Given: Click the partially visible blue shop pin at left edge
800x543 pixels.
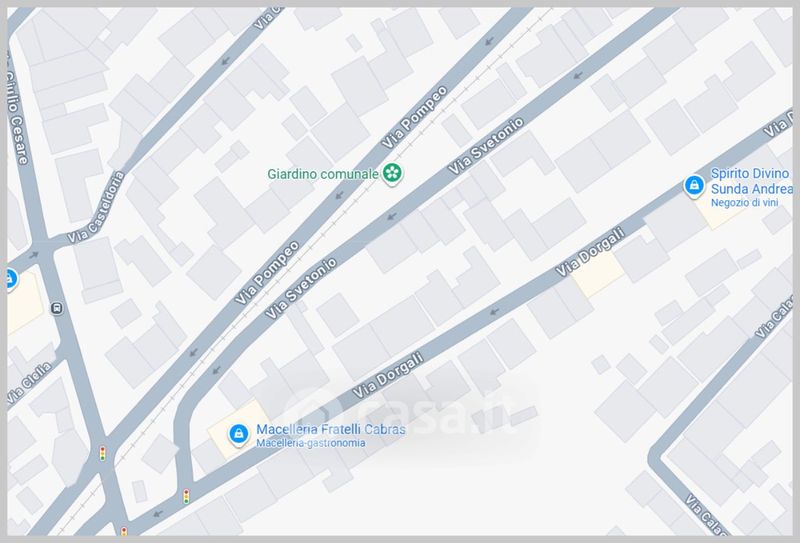Looking at the screenshot, I should (x=11, y=280).
